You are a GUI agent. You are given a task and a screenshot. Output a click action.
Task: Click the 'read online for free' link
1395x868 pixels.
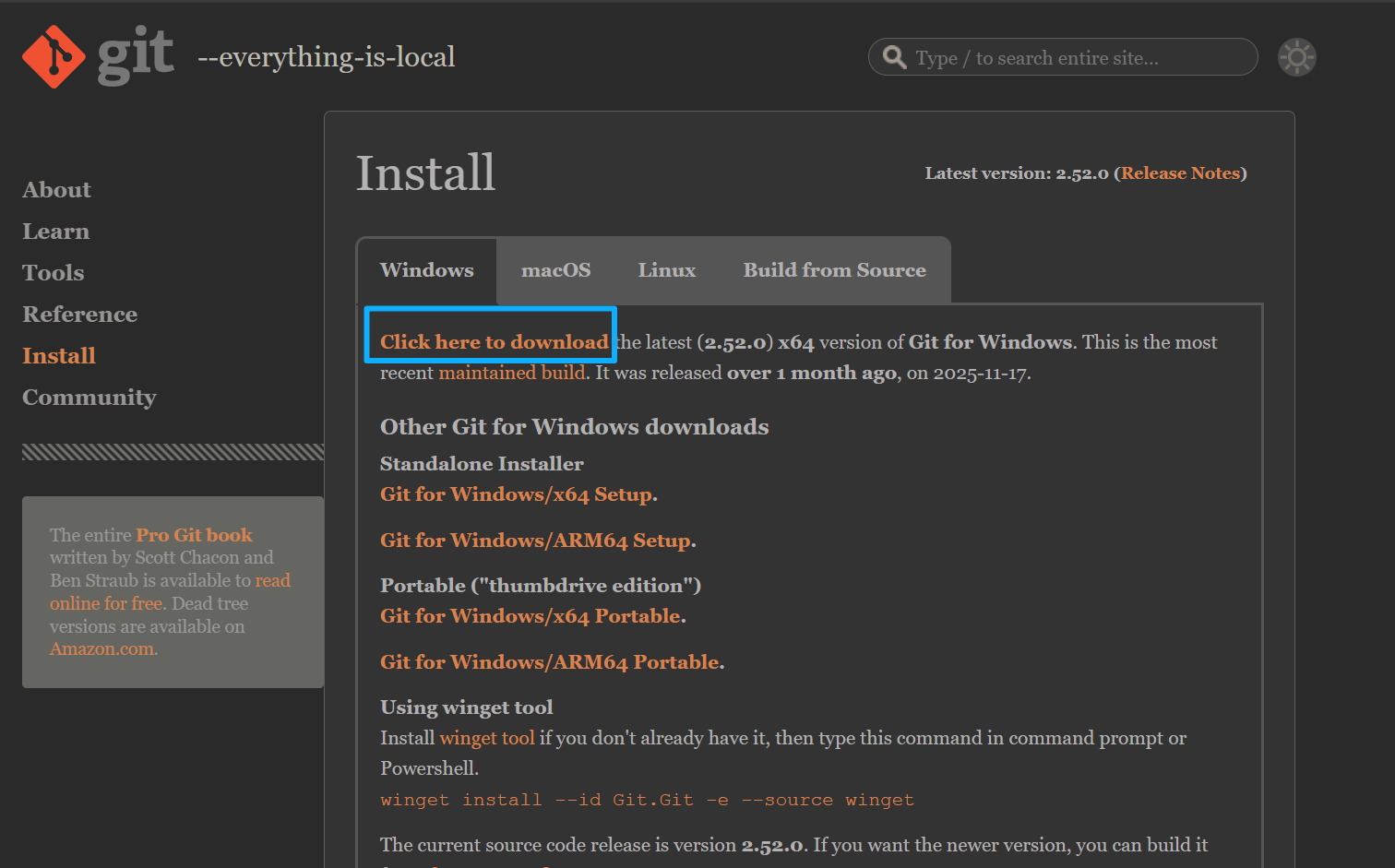tap(170, 592)
